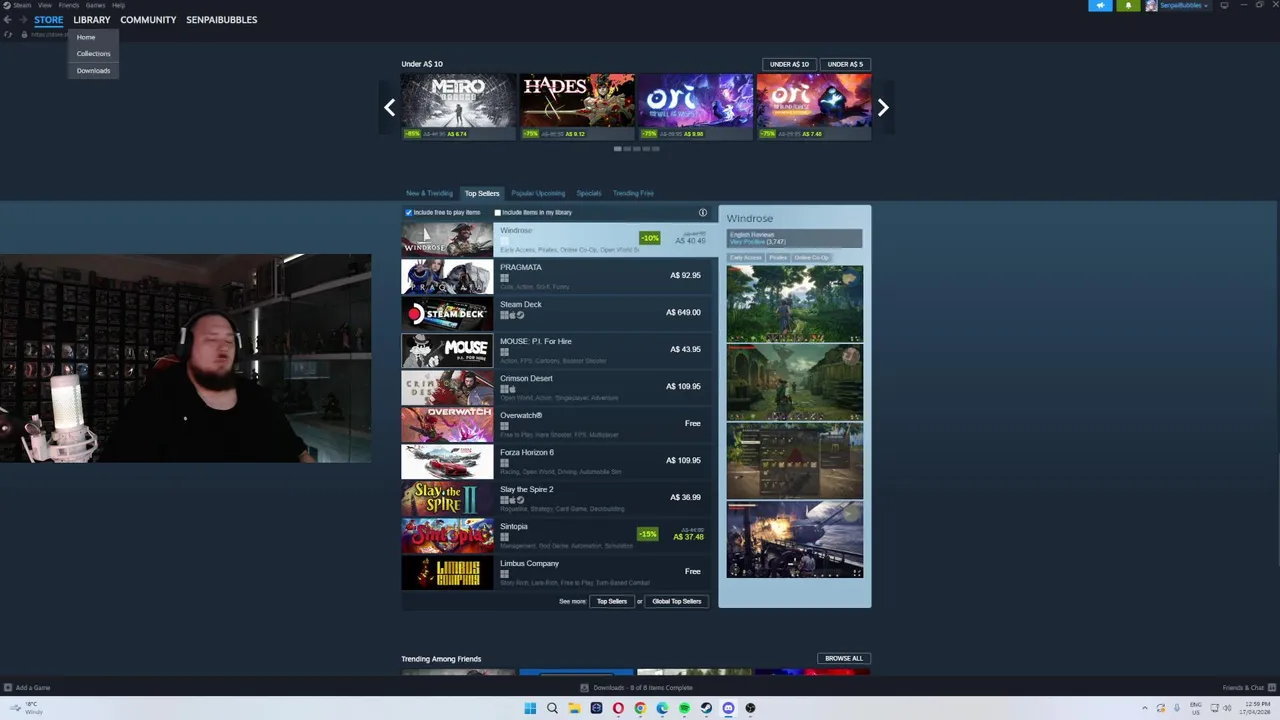Viewport: 1280px width, 720px height.
Task: Select the Slay the Spire 2 row
Action: 557,498
